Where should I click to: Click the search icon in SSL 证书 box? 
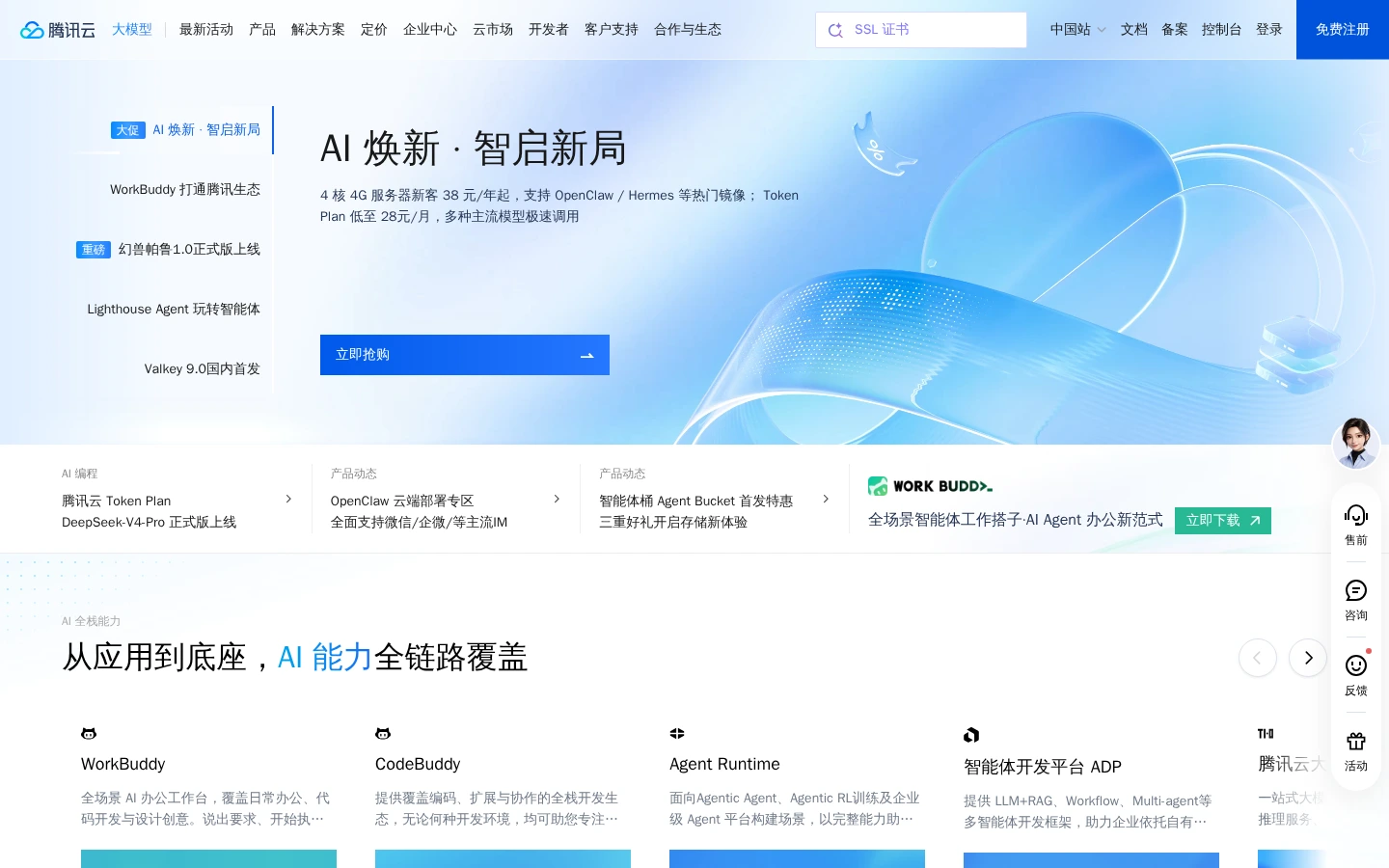coord(835,30)
